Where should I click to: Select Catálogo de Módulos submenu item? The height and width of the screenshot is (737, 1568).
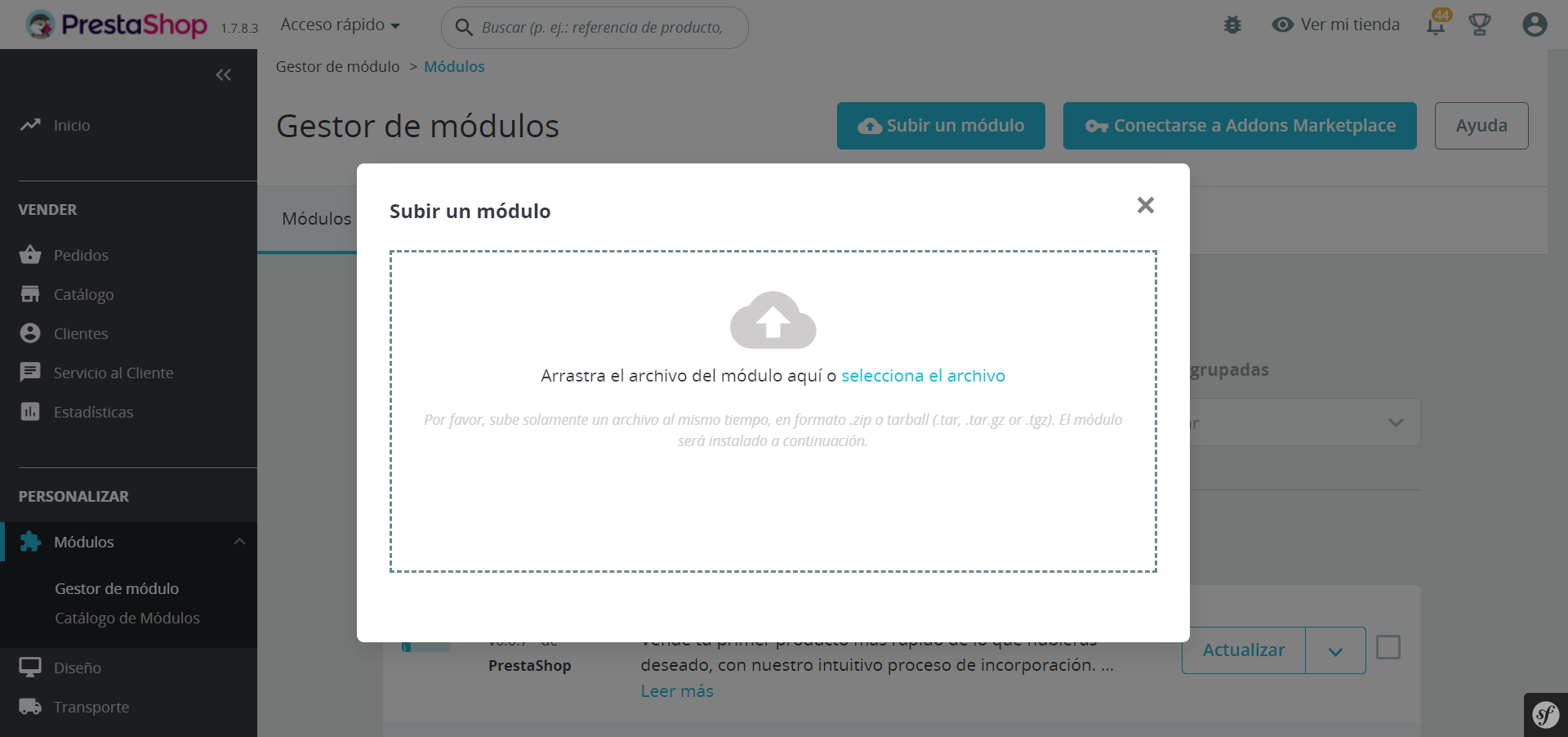tap(127, 618)
